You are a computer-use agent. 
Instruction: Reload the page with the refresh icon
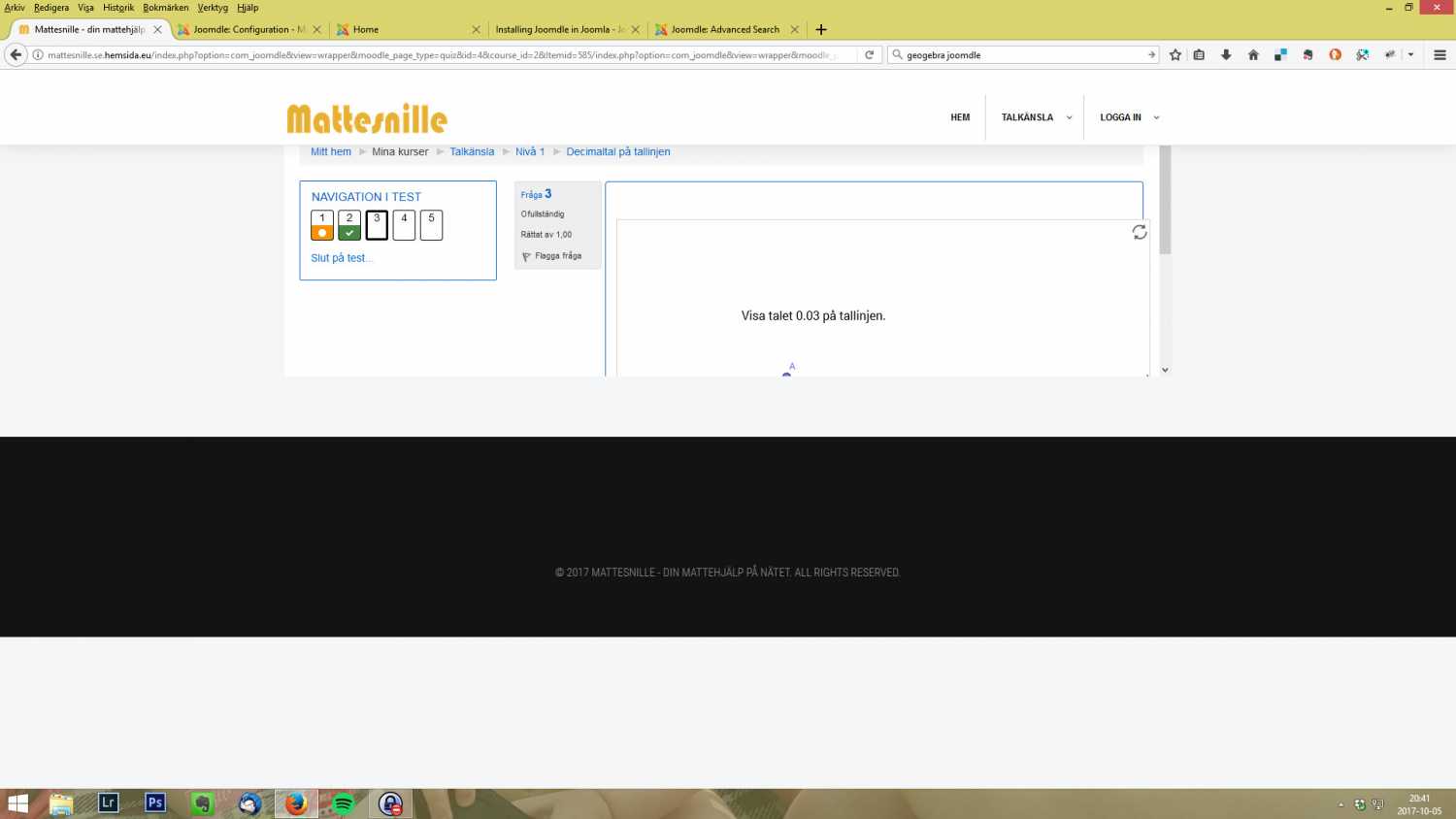point(870,55)
